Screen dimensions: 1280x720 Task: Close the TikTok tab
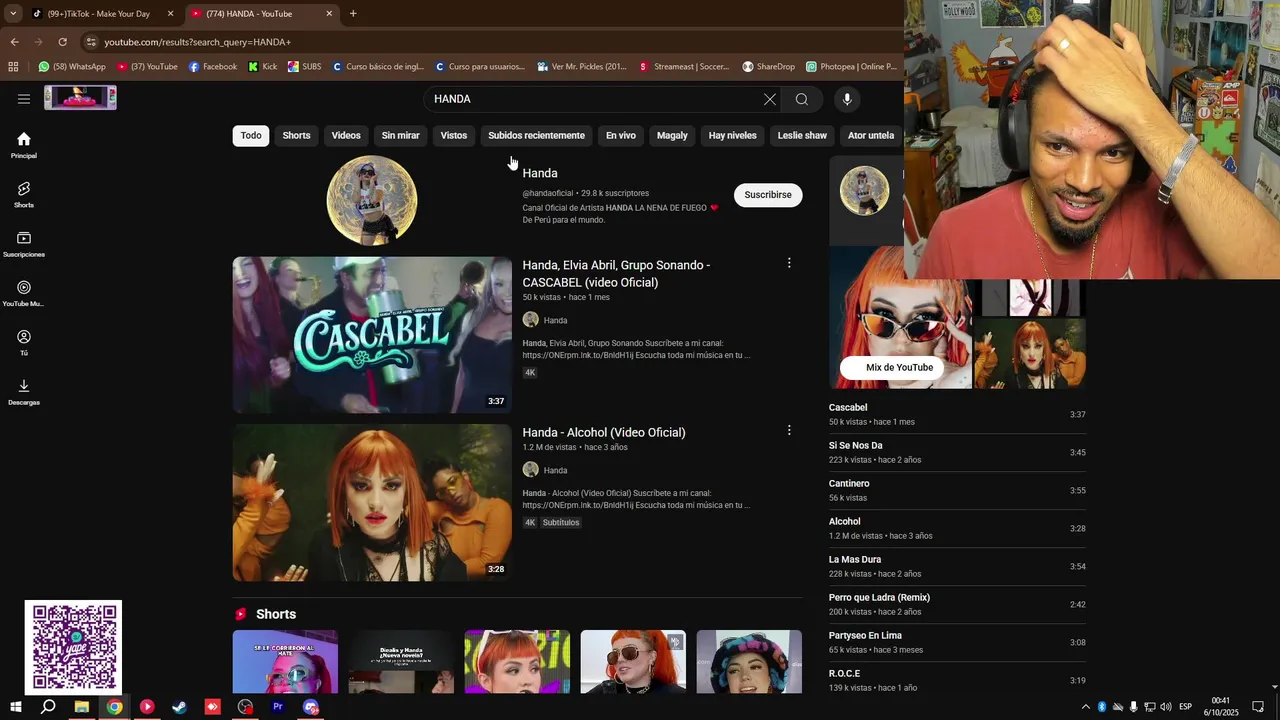[170, 14]
